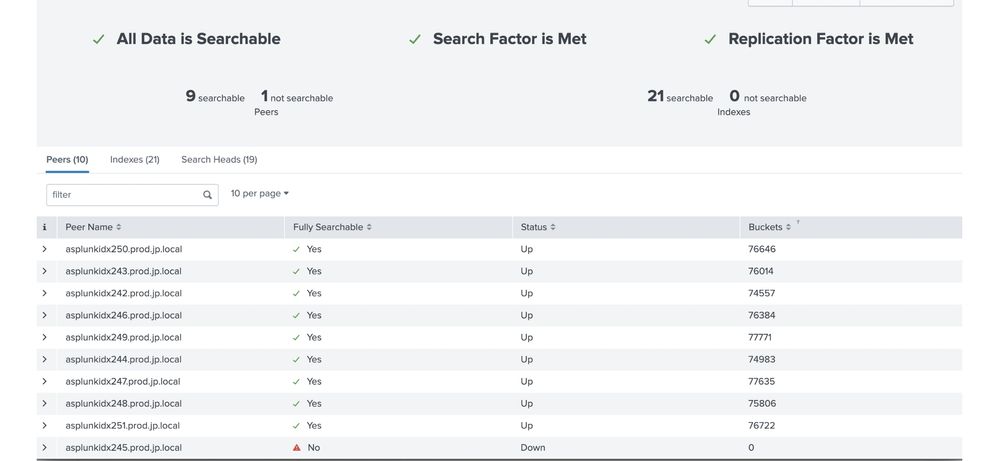Sort by Status column sort icon
This screenshot has height=461, width=999.
click(553, 228)
